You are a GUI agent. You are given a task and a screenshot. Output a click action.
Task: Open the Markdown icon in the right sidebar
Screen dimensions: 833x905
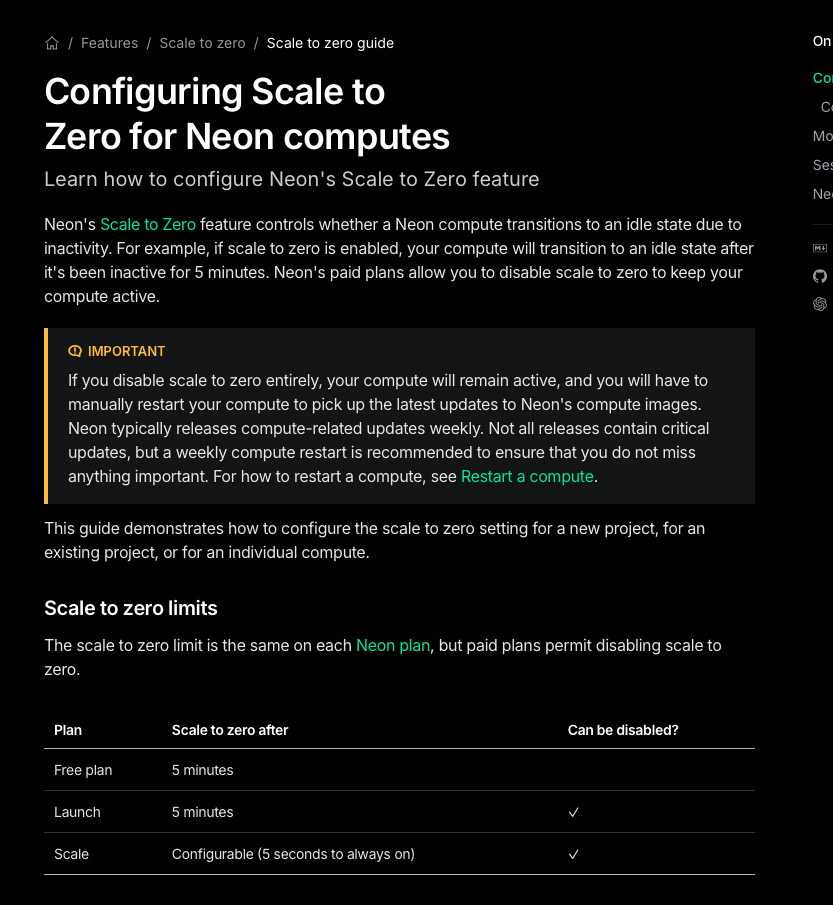tap(820, 248)
